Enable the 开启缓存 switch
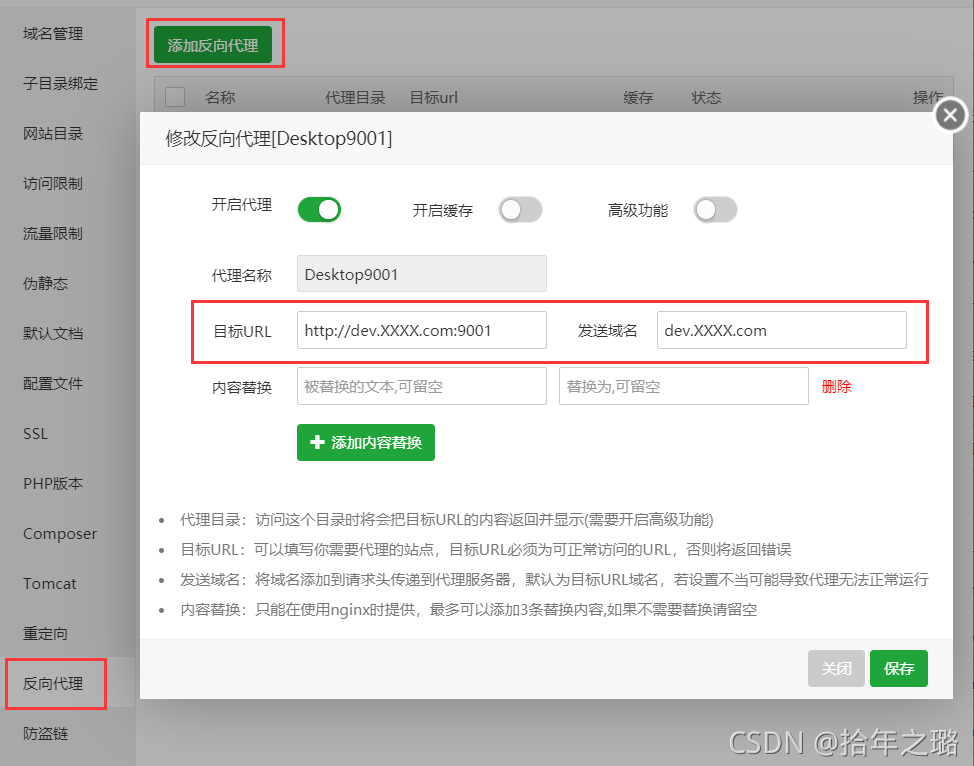This screenshot has width=974, height=766. [x=521, y=210]
